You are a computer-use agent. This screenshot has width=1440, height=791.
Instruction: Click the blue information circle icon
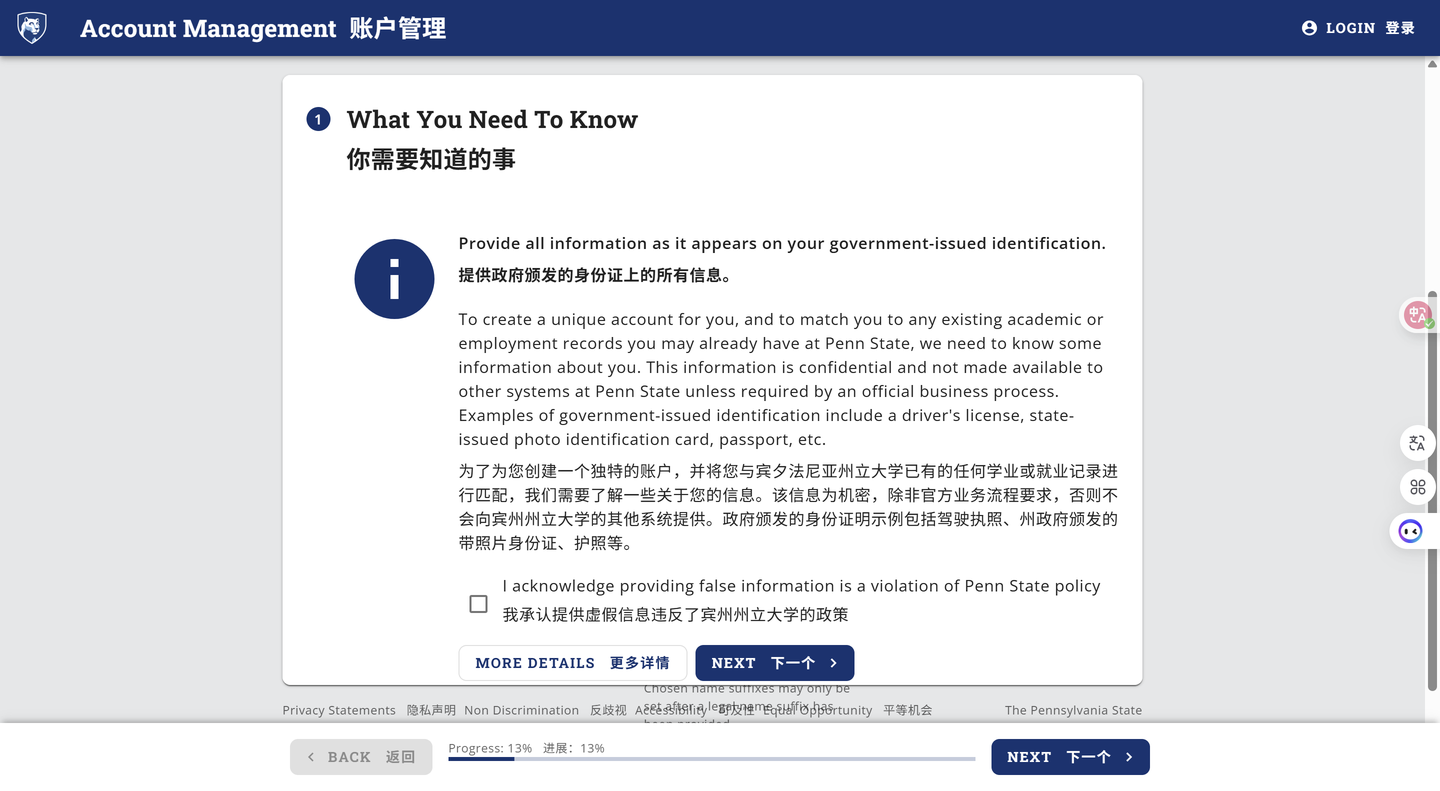click(x=394, y=279)
